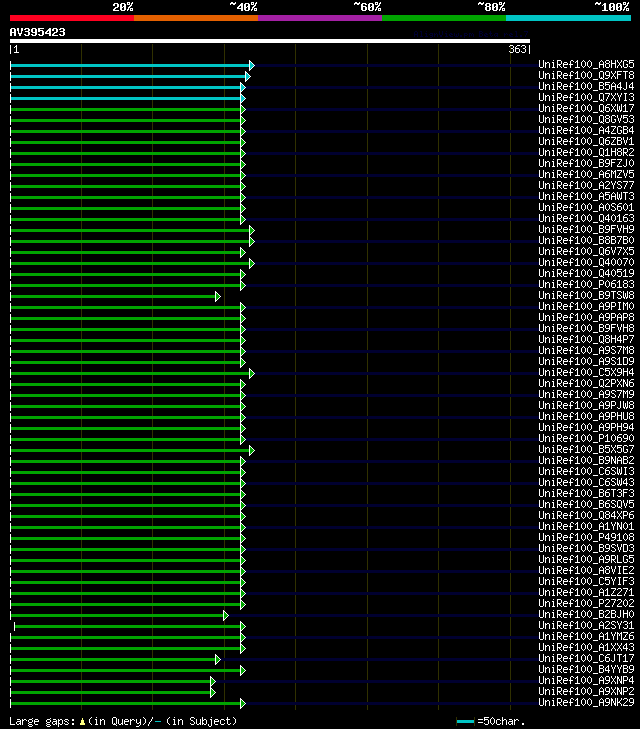Image resolution: width=640 pixels, height=729 pixels.
Task: Open the UniRef100_Q6XW17 hit
Action: pos(586,108)
